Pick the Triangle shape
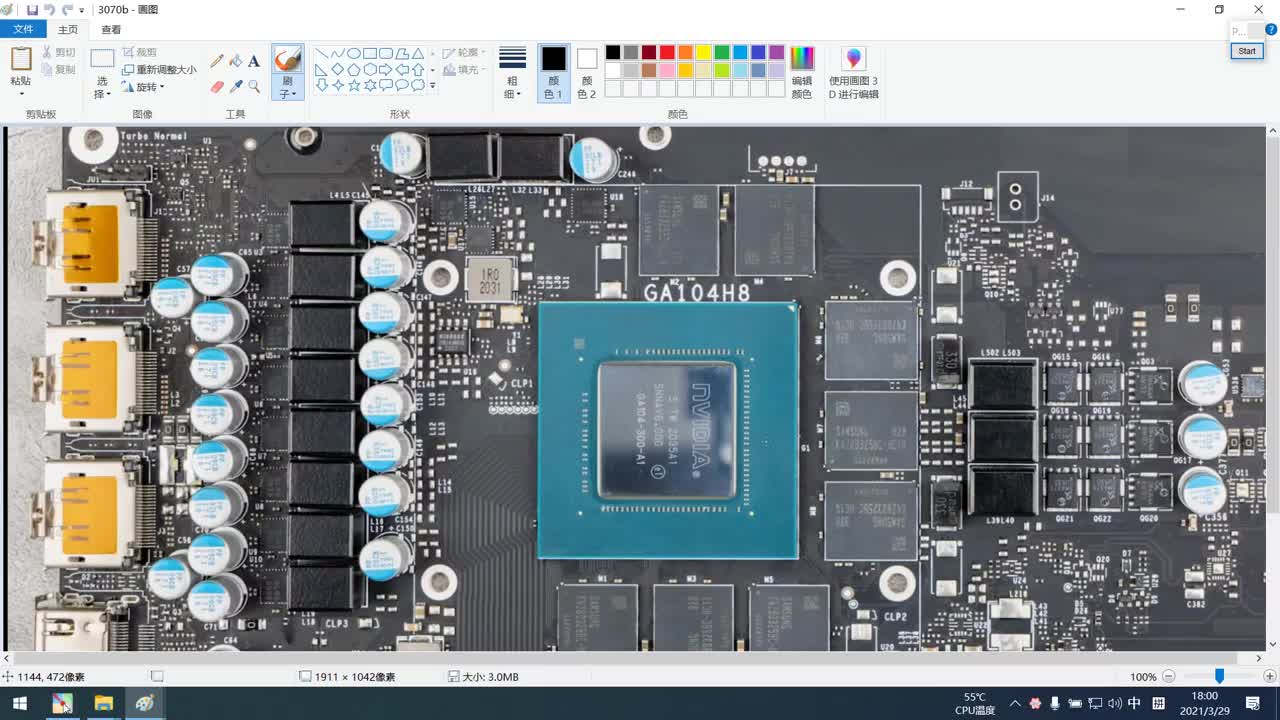This screenshot has height=720, width=1280. coord(418,53)
